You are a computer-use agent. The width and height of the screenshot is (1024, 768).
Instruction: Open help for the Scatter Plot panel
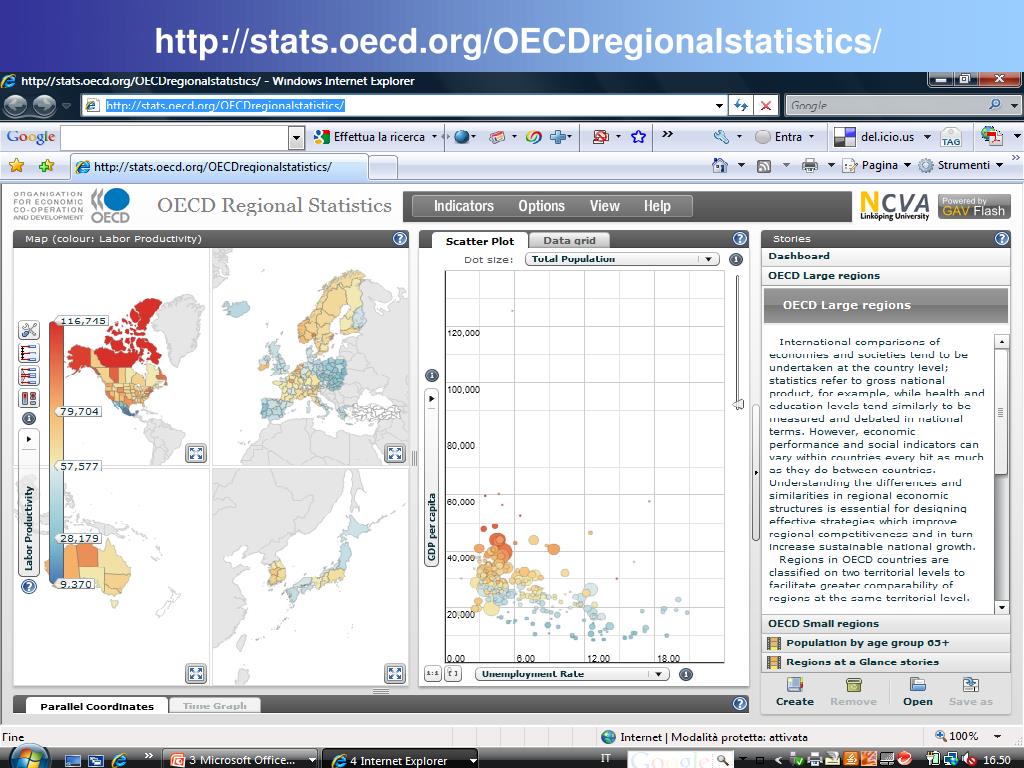pos(739,239)
